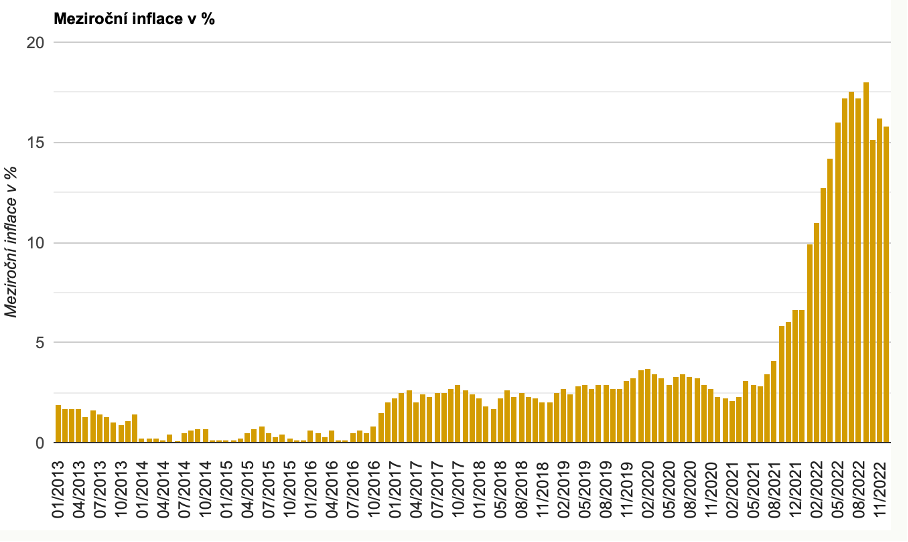Click the x-axis label 07/2016
Image resolution: width=908 pixels, height=542 pixels.
coord(352,487)
